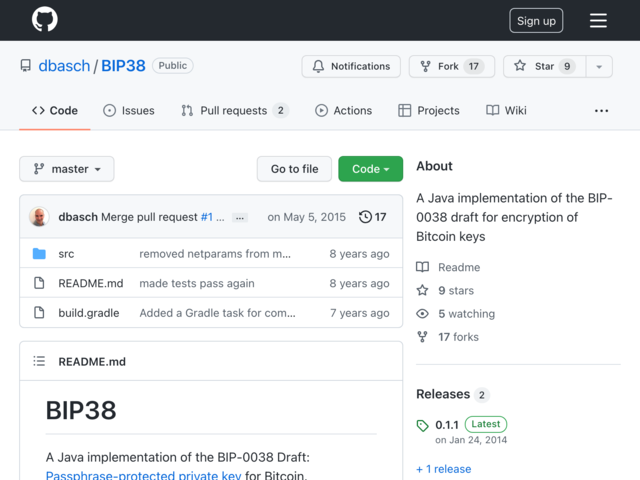Switch to the Issues tab
The height and width of the screenshot is (480, 640).
(129, 111)
